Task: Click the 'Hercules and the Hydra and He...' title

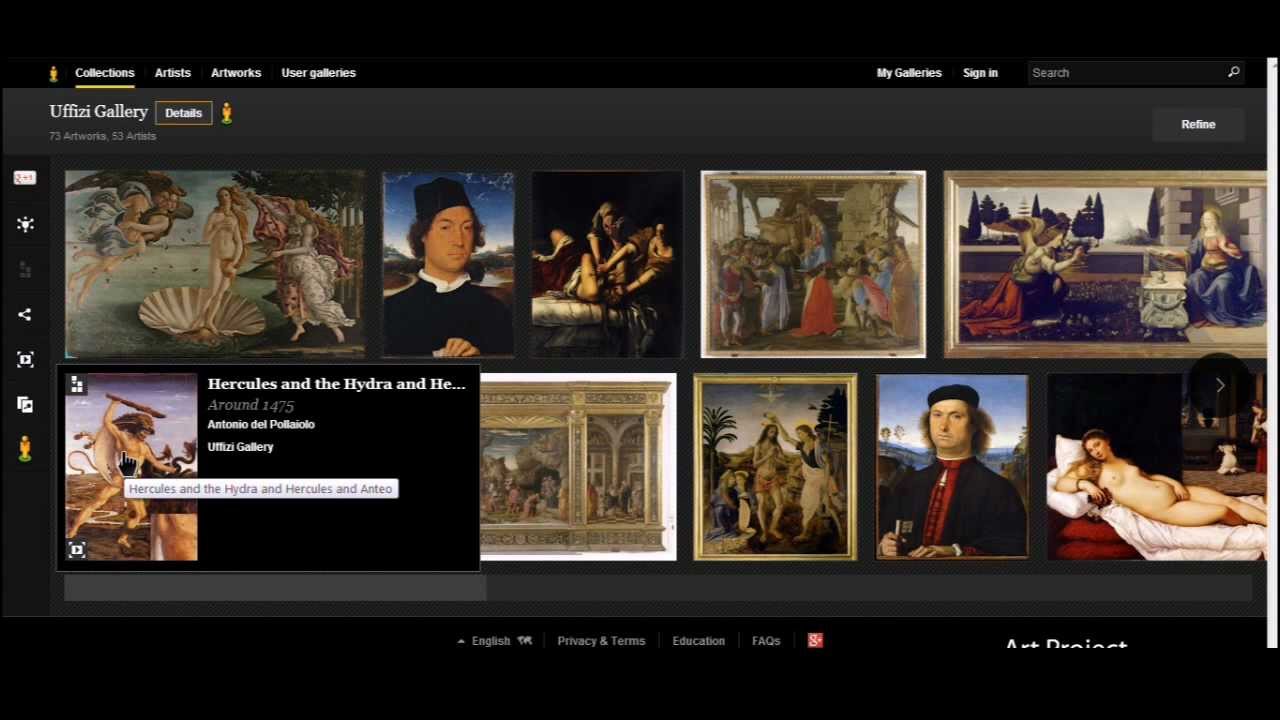Action: [x=337, y=384]
